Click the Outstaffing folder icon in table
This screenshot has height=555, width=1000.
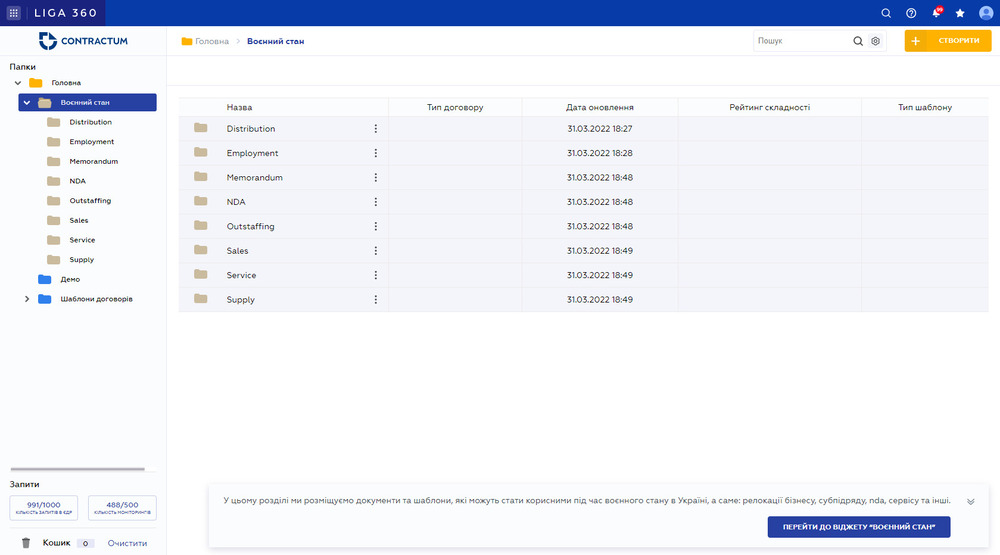201,225
